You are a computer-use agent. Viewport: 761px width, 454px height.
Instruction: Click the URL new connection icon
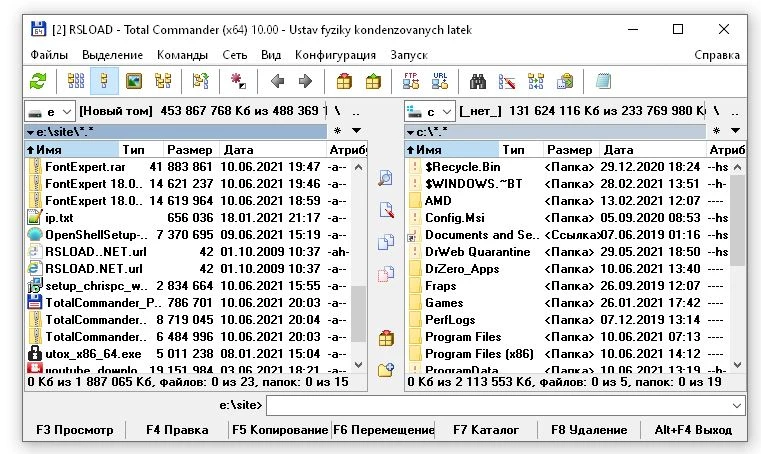point(440,81)
